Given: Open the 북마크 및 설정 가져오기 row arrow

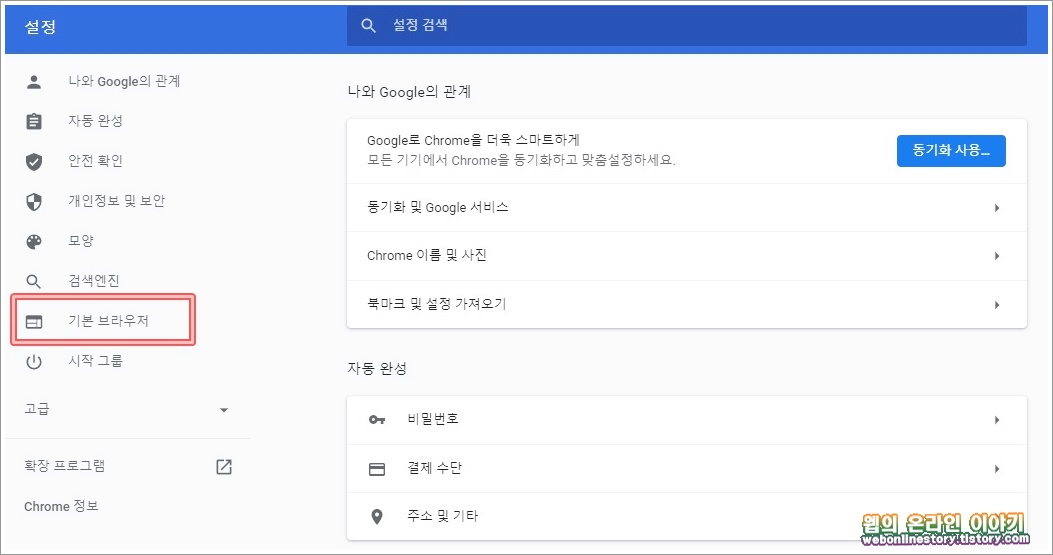Looking at the screenshot, I should [x=997, y=305].
